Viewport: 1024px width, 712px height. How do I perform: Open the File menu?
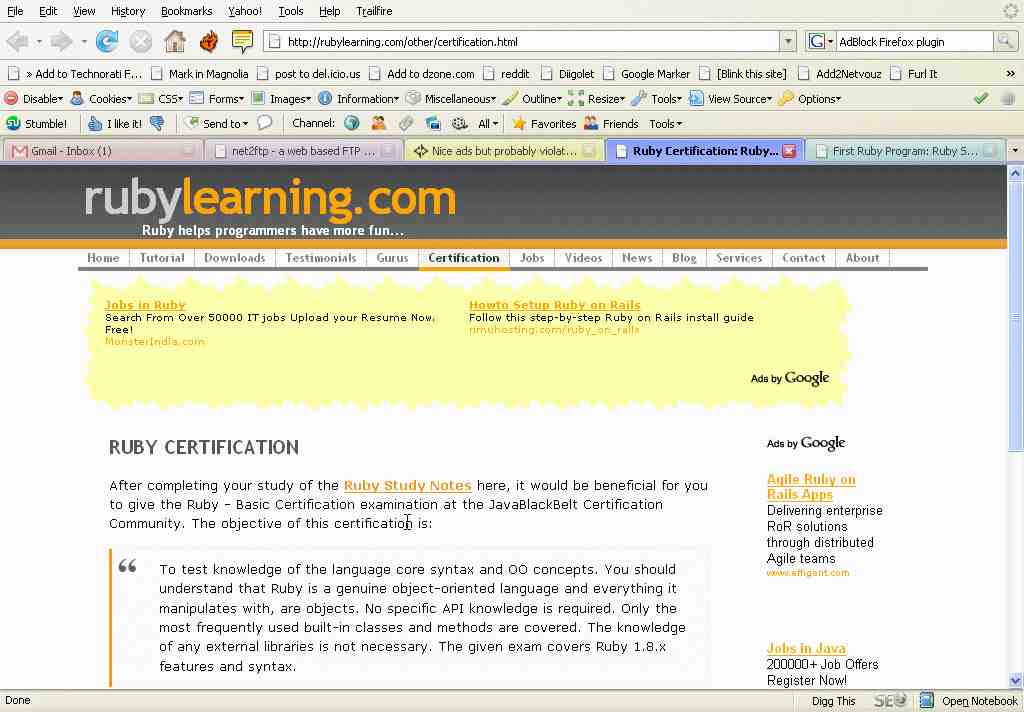tap(15, 11)
